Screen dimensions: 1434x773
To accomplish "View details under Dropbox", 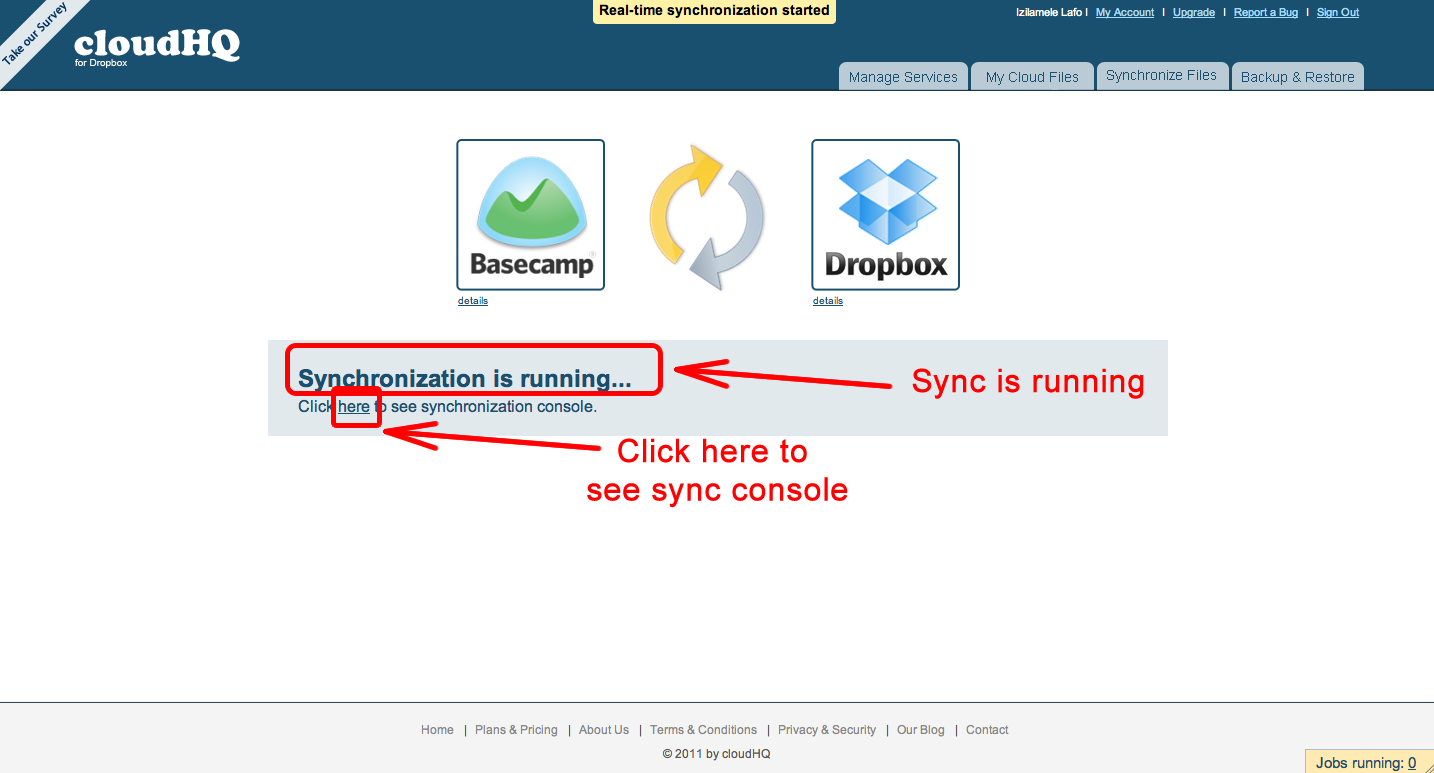I will [x=828, y=301].
